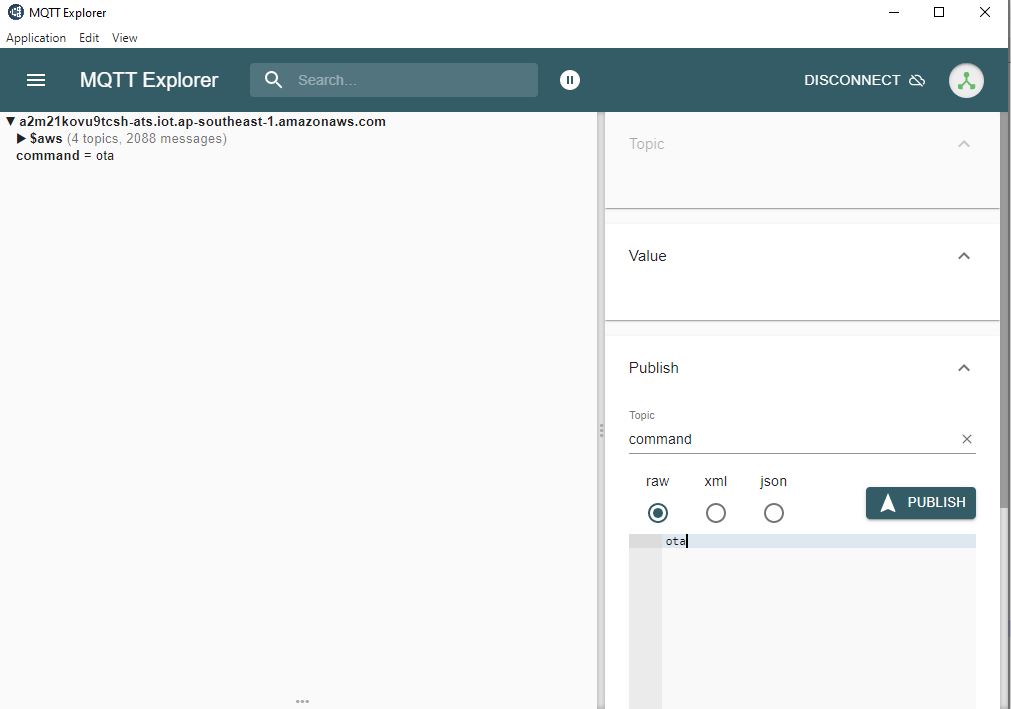Image resolution: width=1011 pixels, height=709 pixels.
Task: Click the PUBLISH button
Action: pyautogui.click(x=921, y=503)
